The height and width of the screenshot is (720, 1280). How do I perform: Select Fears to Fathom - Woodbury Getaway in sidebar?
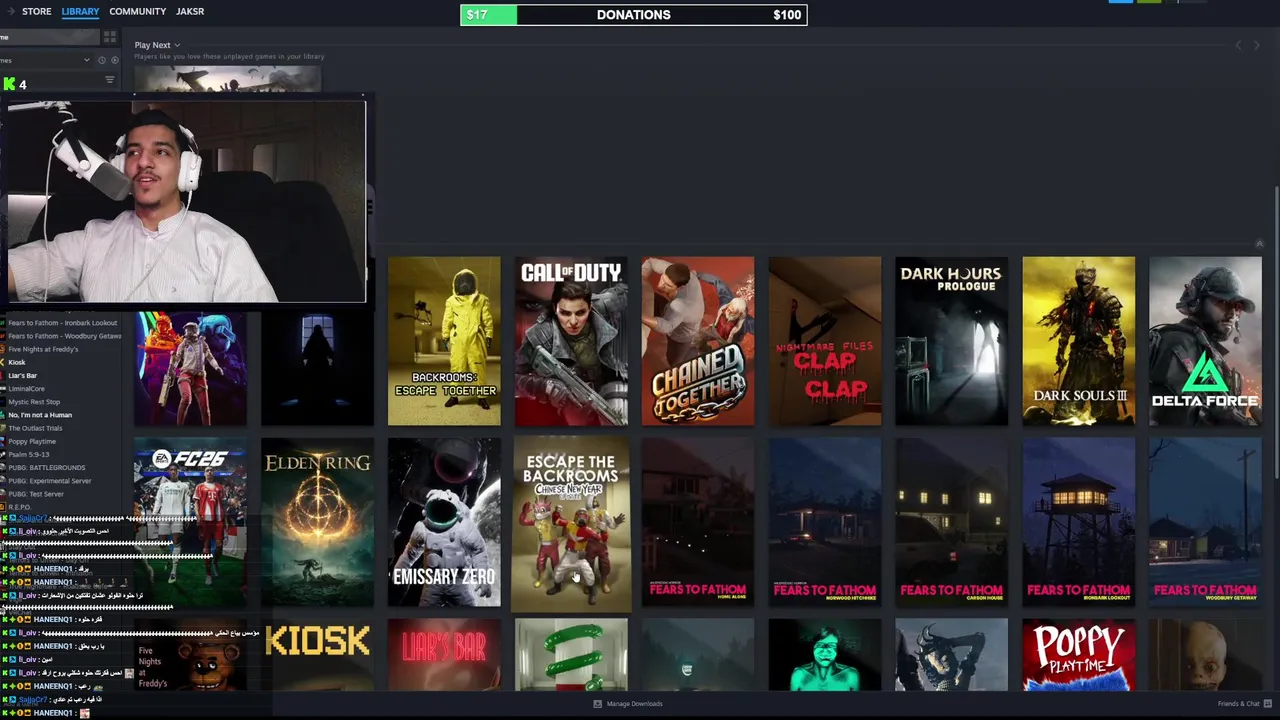[x=62, y=336]
